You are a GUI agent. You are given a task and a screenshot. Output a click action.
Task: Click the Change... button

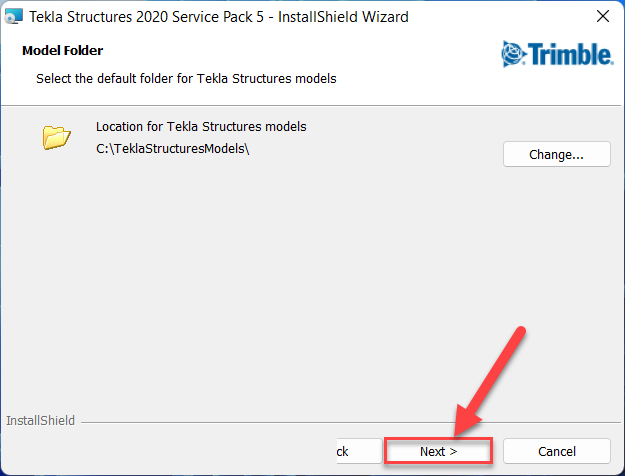556,155
